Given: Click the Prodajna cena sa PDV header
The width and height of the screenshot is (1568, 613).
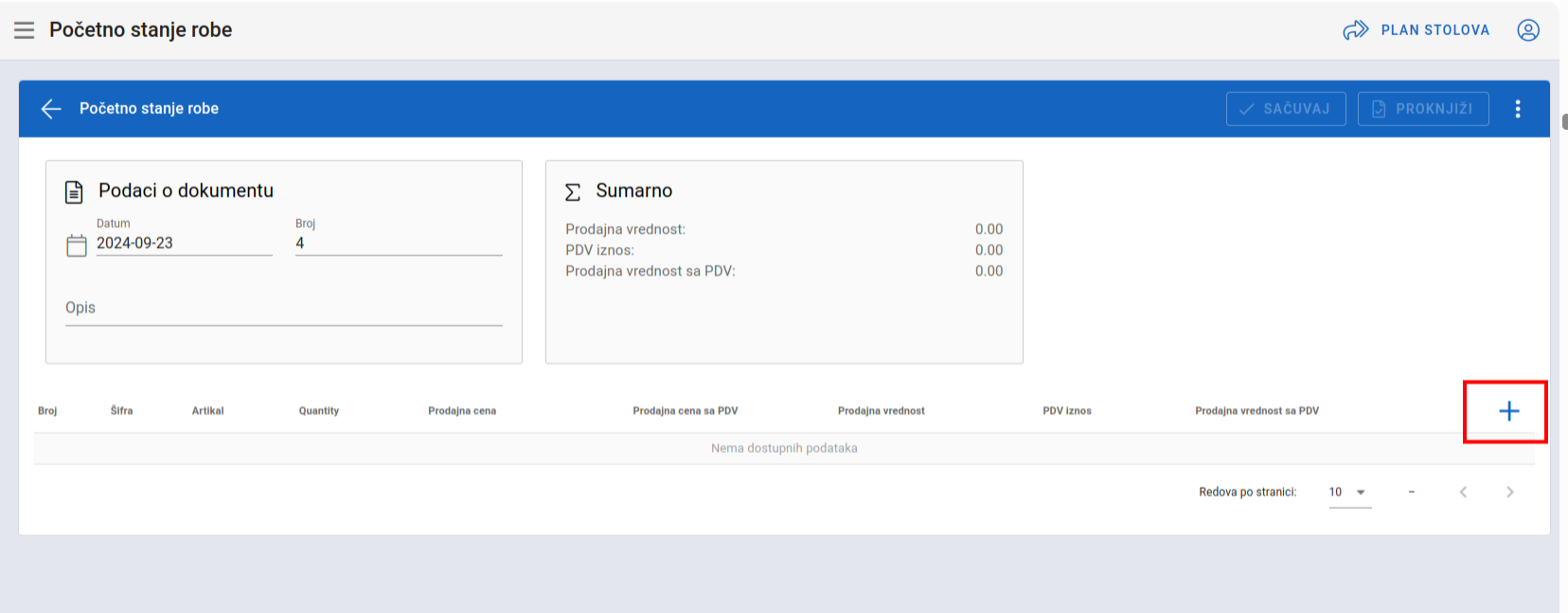Looking at the screenshot, I should tap(686, 411).
